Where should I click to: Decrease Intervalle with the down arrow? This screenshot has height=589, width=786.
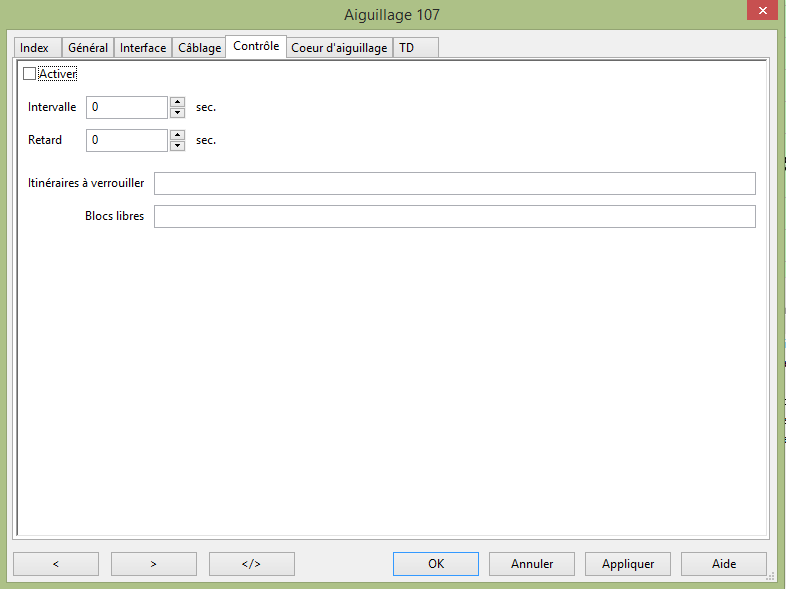tap(177, 113)
